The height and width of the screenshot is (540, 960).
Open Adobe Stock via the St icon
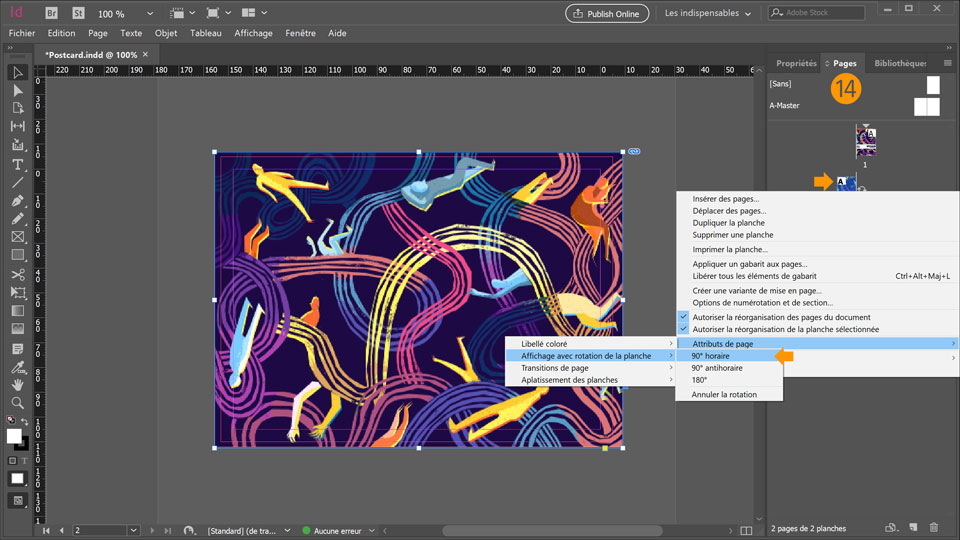coord(78,14)
